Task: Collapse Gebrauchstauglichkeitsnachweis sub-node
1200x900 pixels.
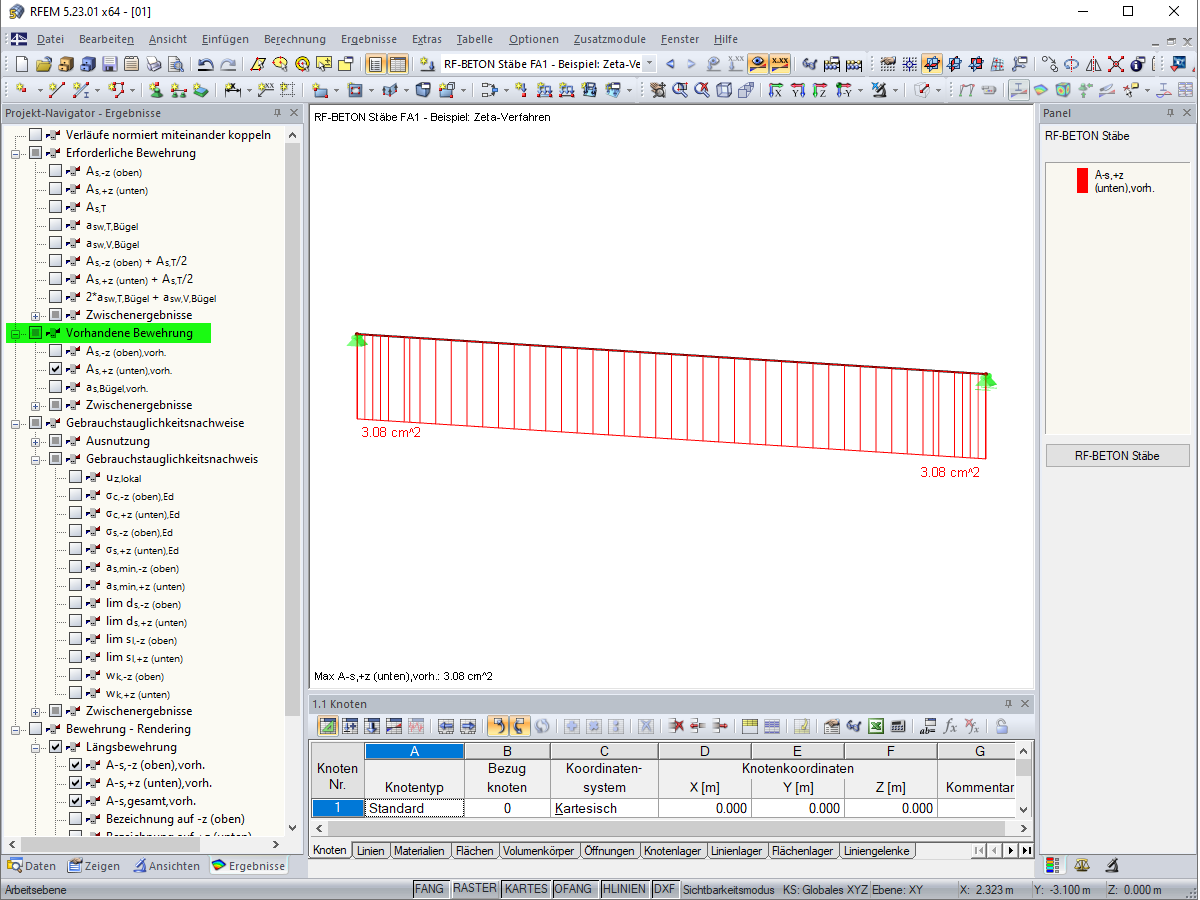Action: pos(36,460)
